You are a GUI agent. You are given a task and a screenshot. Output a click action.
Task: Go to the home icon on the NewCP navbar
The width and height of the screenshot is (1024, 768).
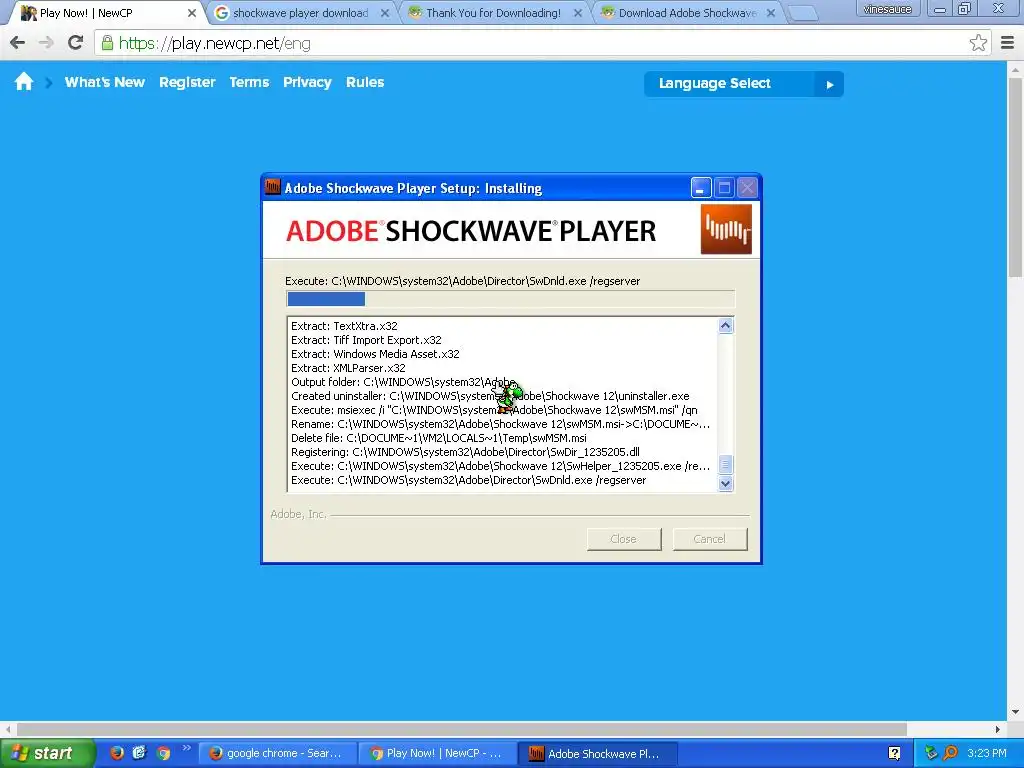coord(24,82)
